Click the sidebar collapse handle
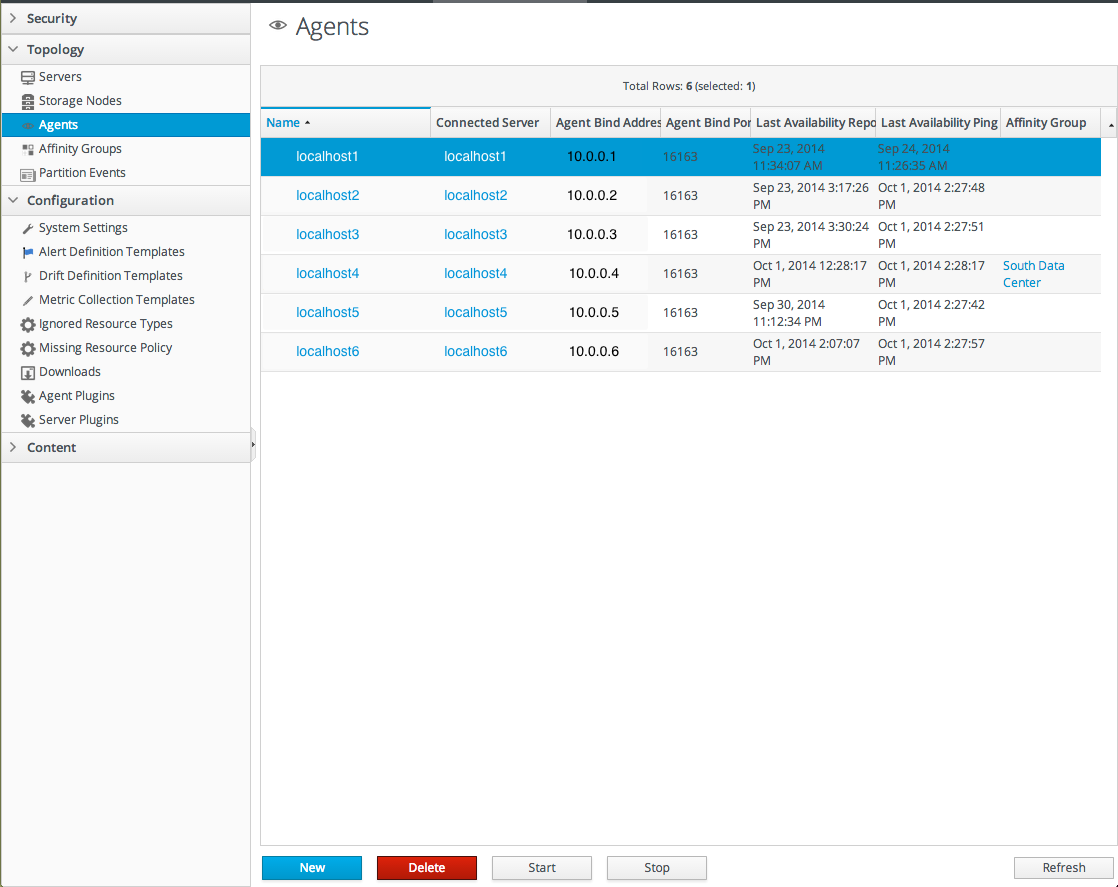The width and height of the screenshot is (1118, 887). point(253,444)
